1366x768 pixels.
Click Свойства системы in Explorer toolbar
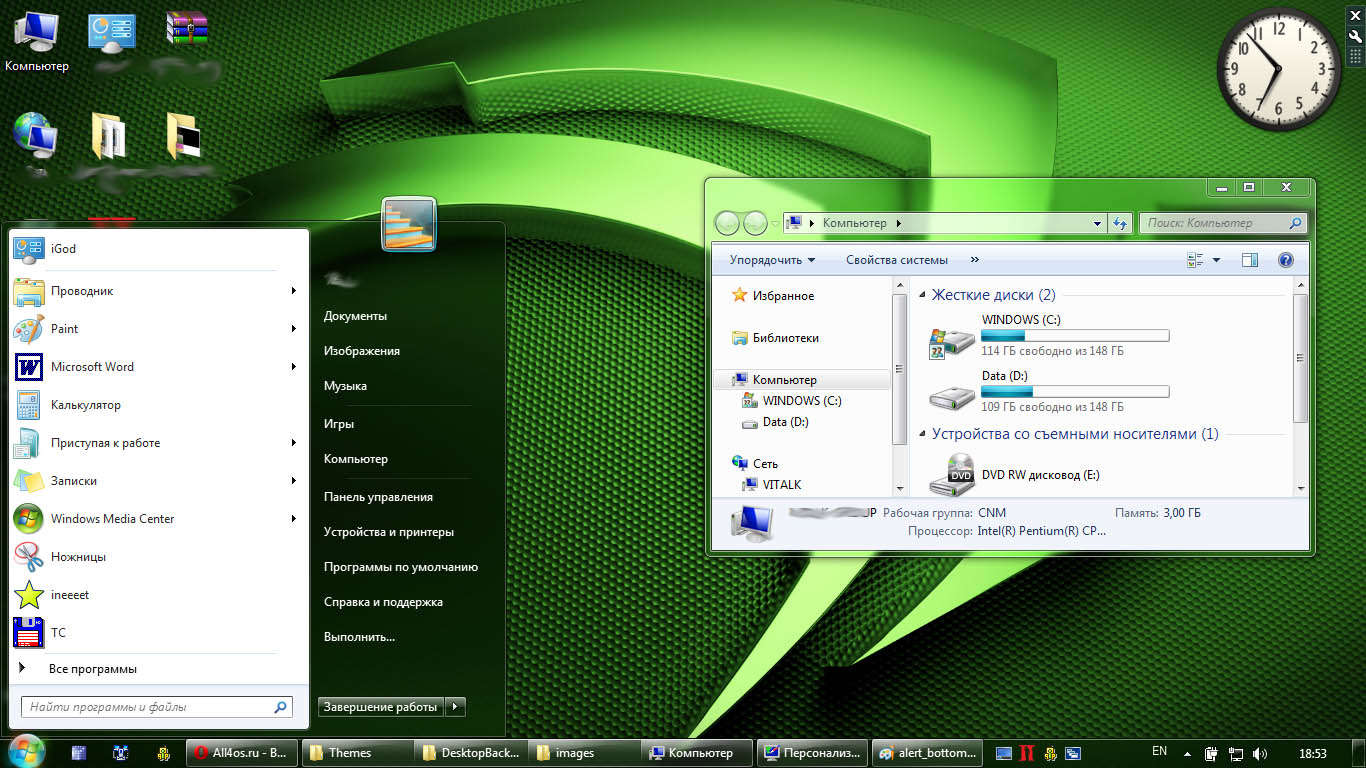(x=897, y=260)
